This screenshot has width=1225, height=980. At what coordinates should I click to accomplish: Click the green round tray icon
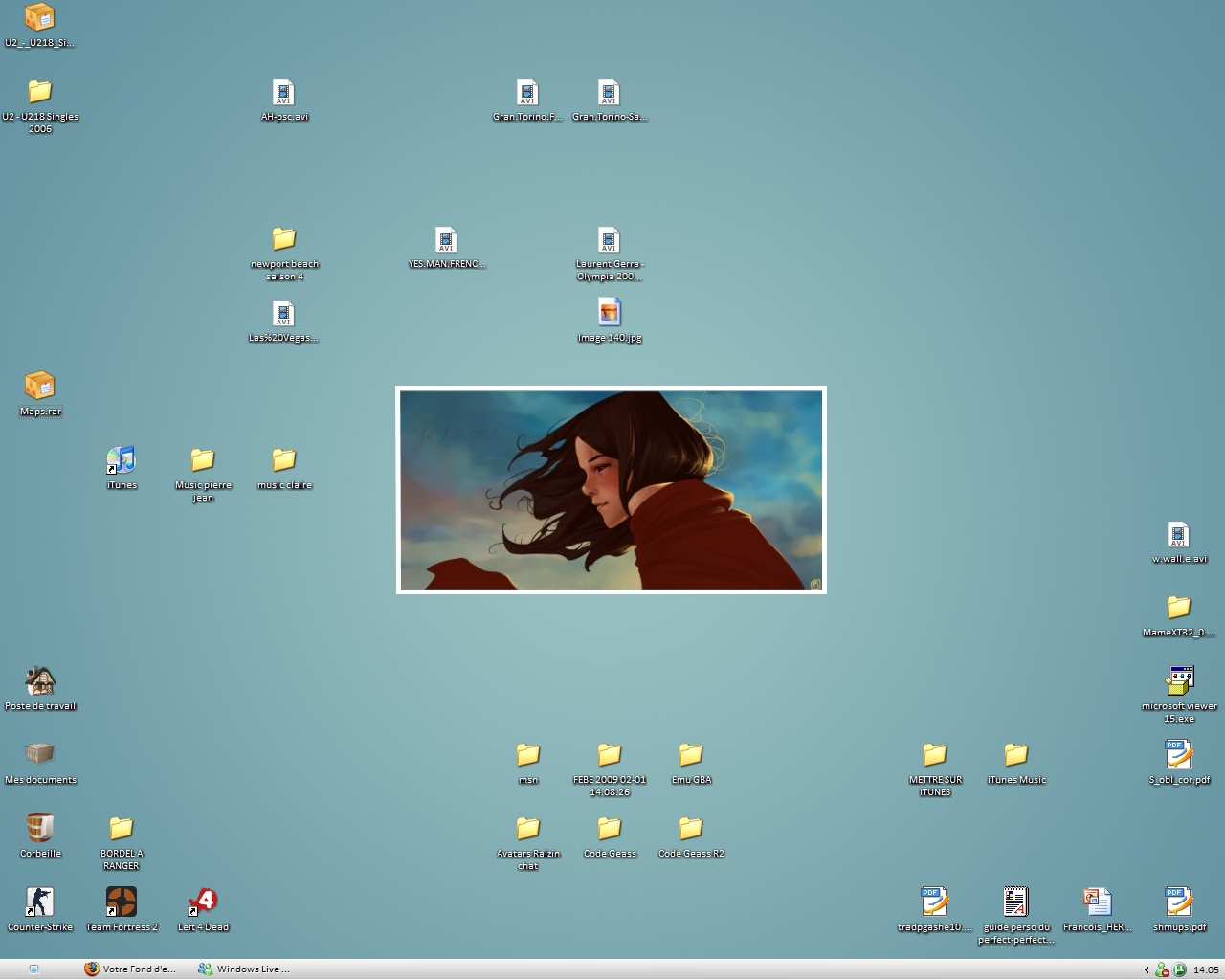coord(1179,969)
